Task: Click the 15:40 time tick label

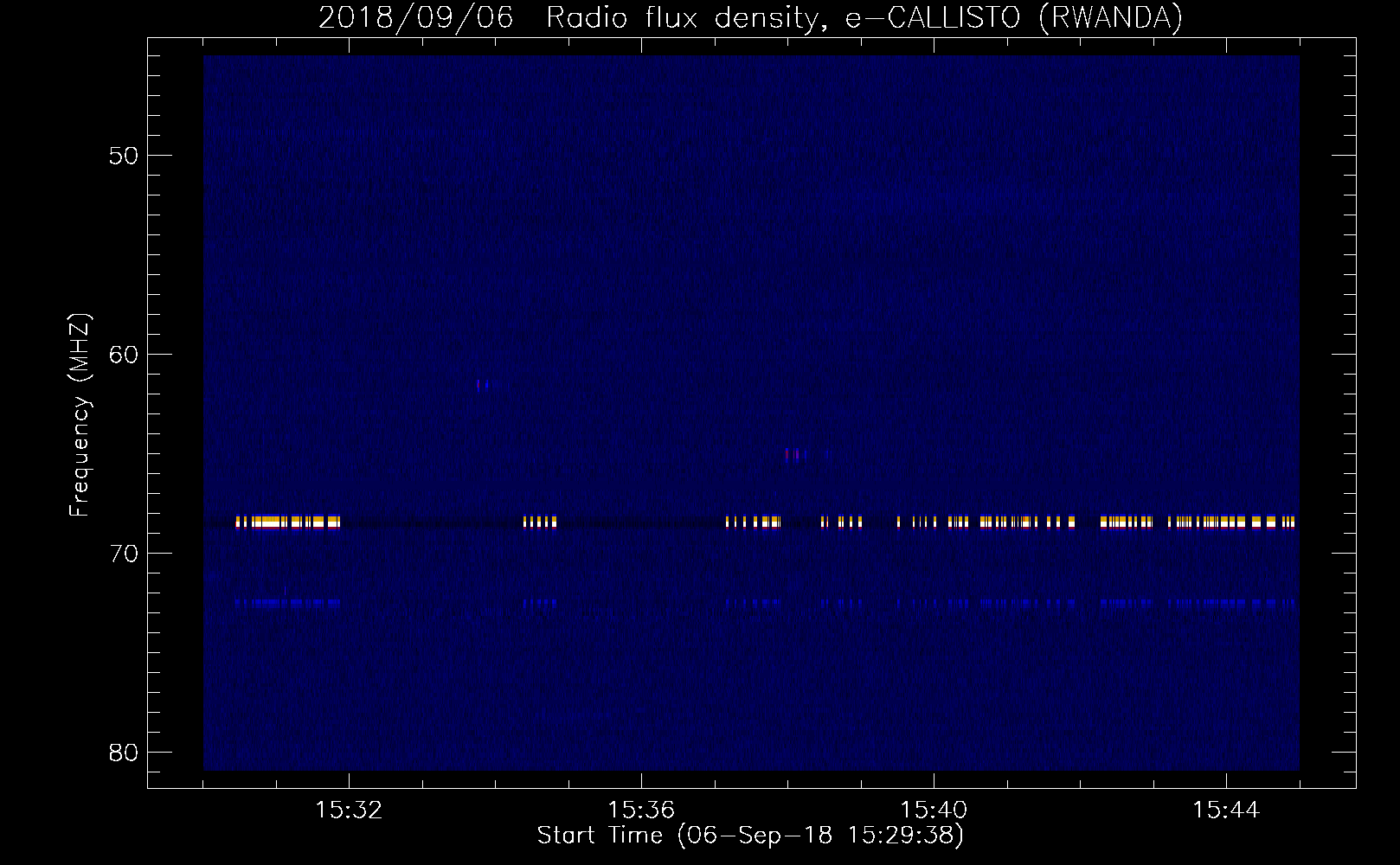Action: (934, 811)
